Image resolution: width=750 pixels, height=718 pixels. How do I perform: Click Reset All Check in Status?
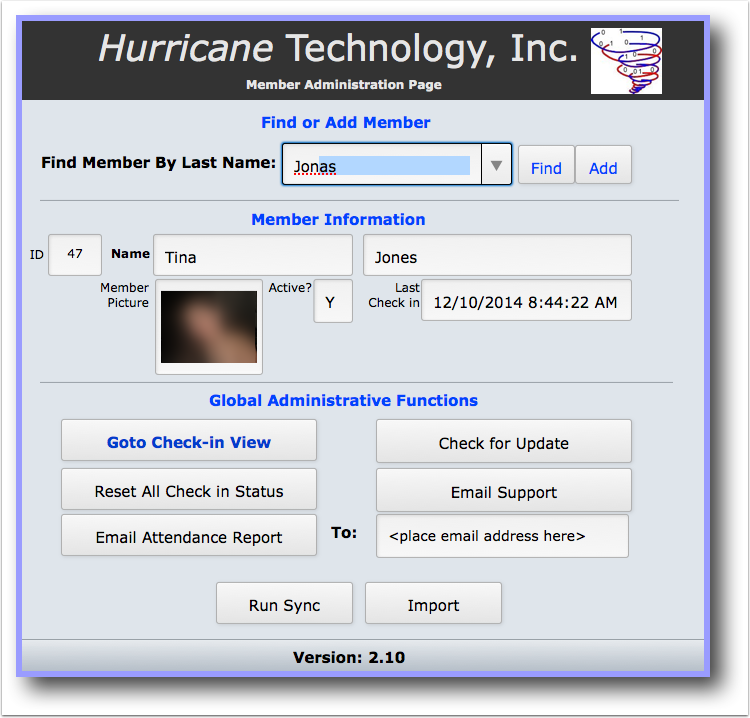pyautogui.click(x=189, y=489)
